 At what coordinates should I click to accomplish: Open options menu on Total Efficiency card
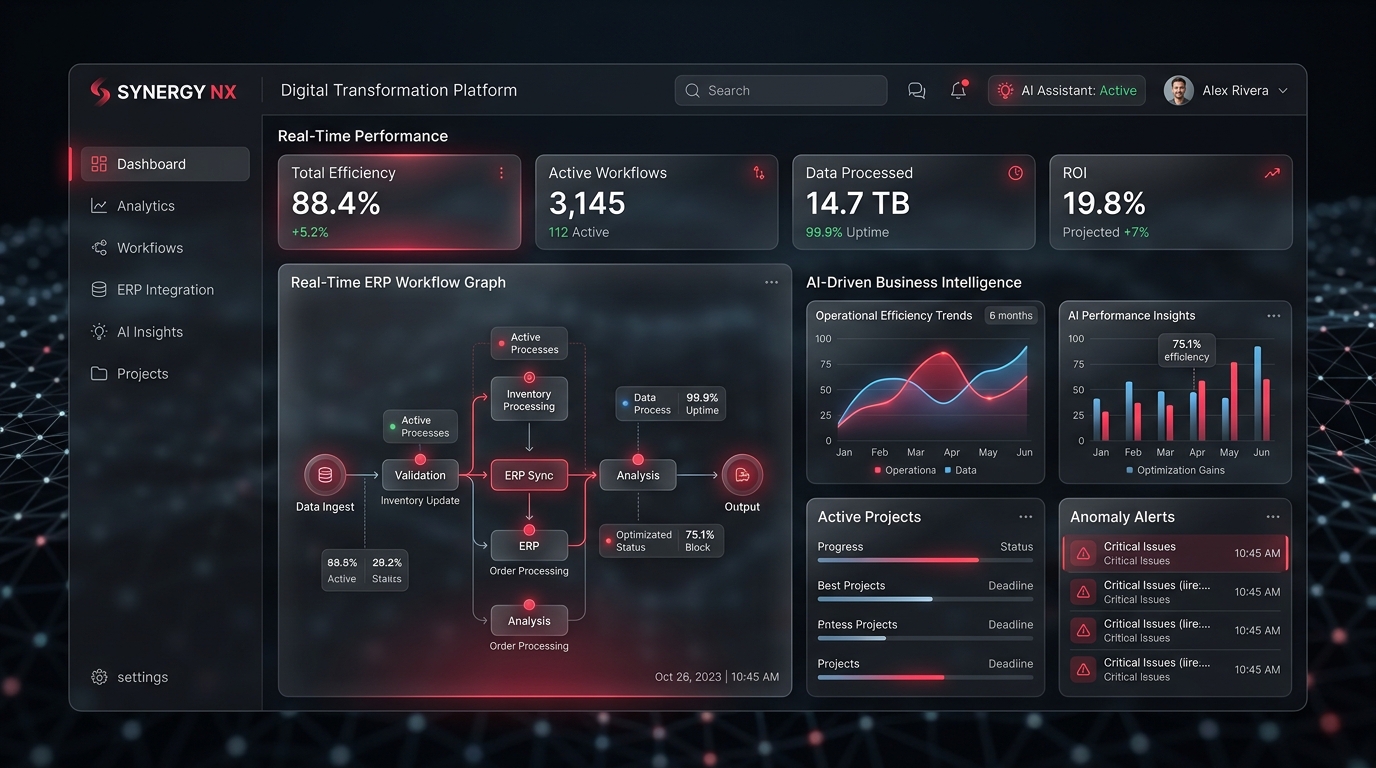[x=501, y=173]
